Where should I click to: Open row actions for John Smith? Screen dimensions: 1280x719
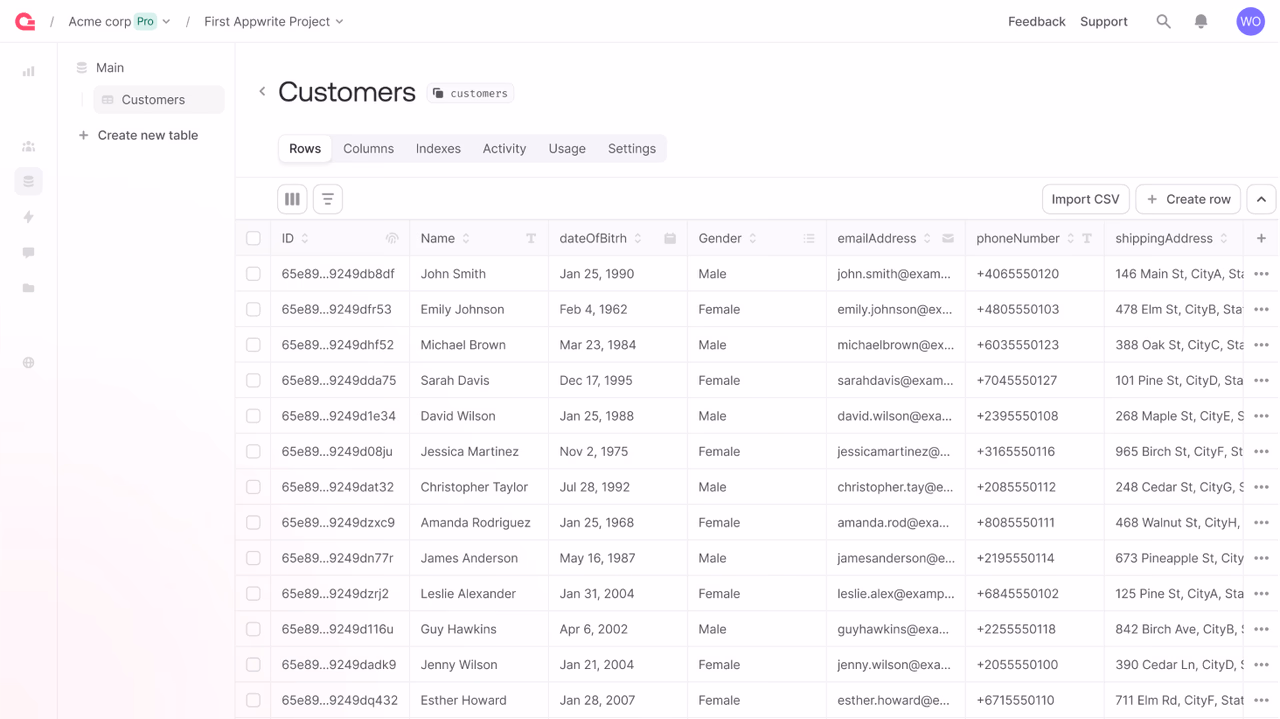1261,274
